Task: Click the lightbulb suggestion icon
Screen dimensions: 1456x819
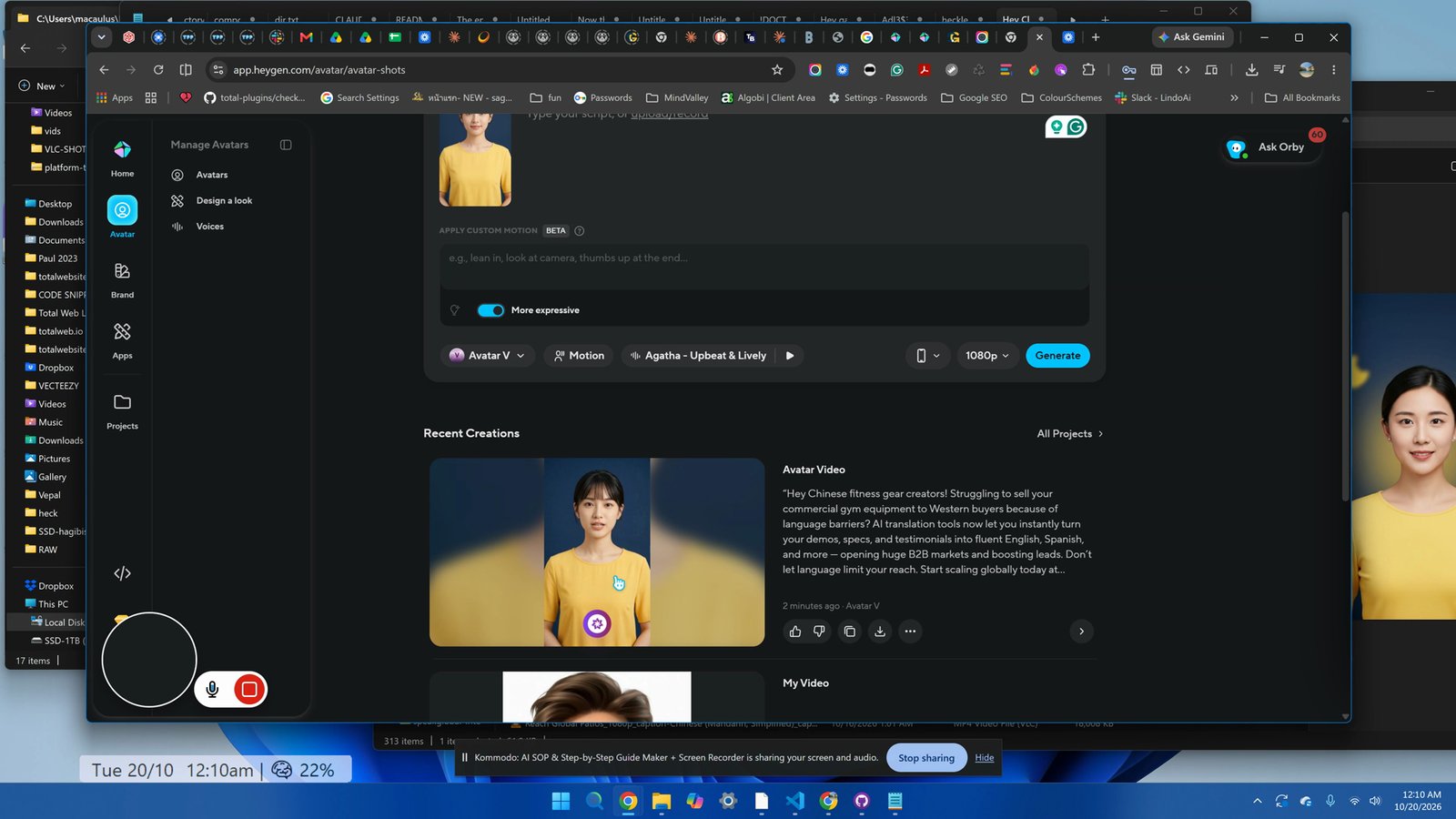Action: pos(455,310)
